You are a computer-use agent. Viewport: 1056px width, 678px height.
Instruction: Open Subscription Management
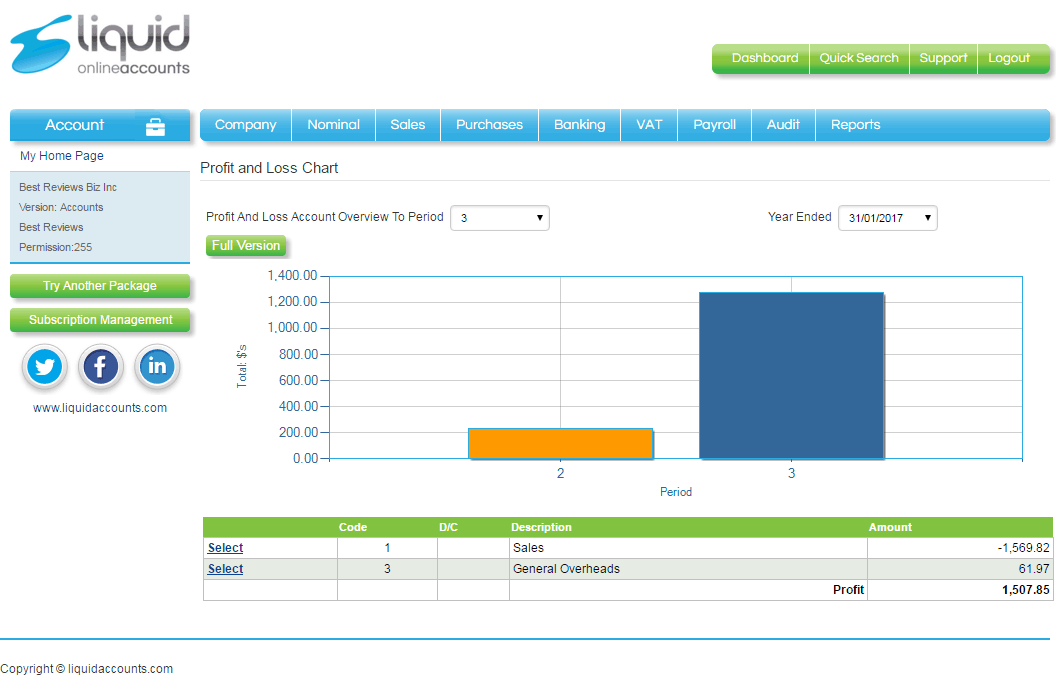coord(100,320)
